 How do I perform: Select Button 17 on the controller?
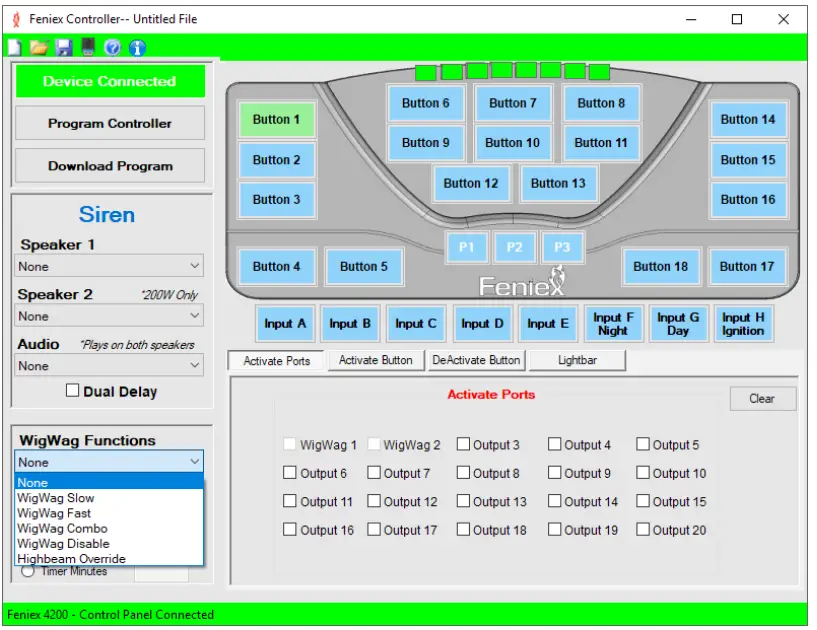(x=747, y=267)
